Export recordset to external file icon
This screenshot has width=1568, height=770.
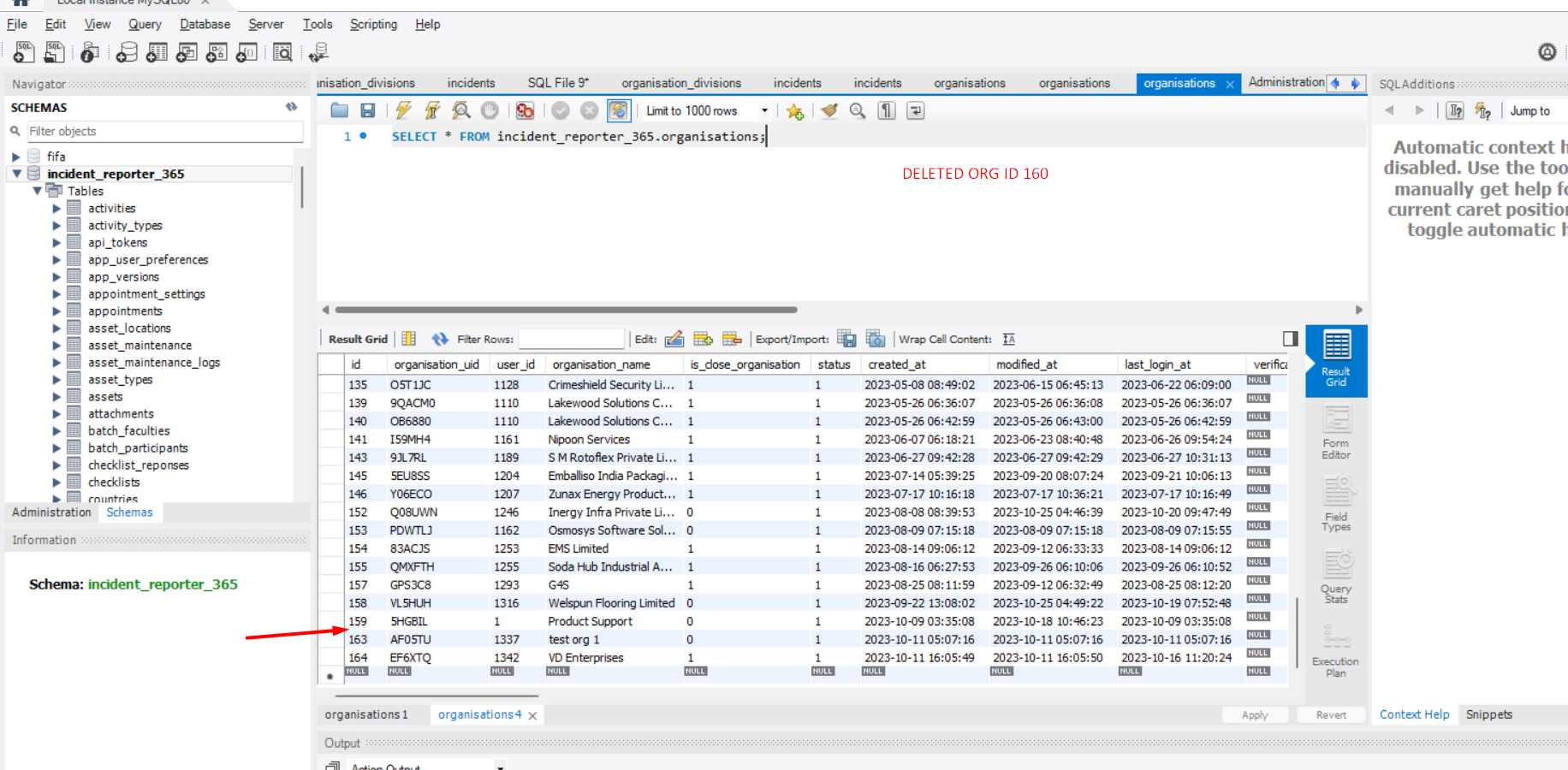[846, 339]
